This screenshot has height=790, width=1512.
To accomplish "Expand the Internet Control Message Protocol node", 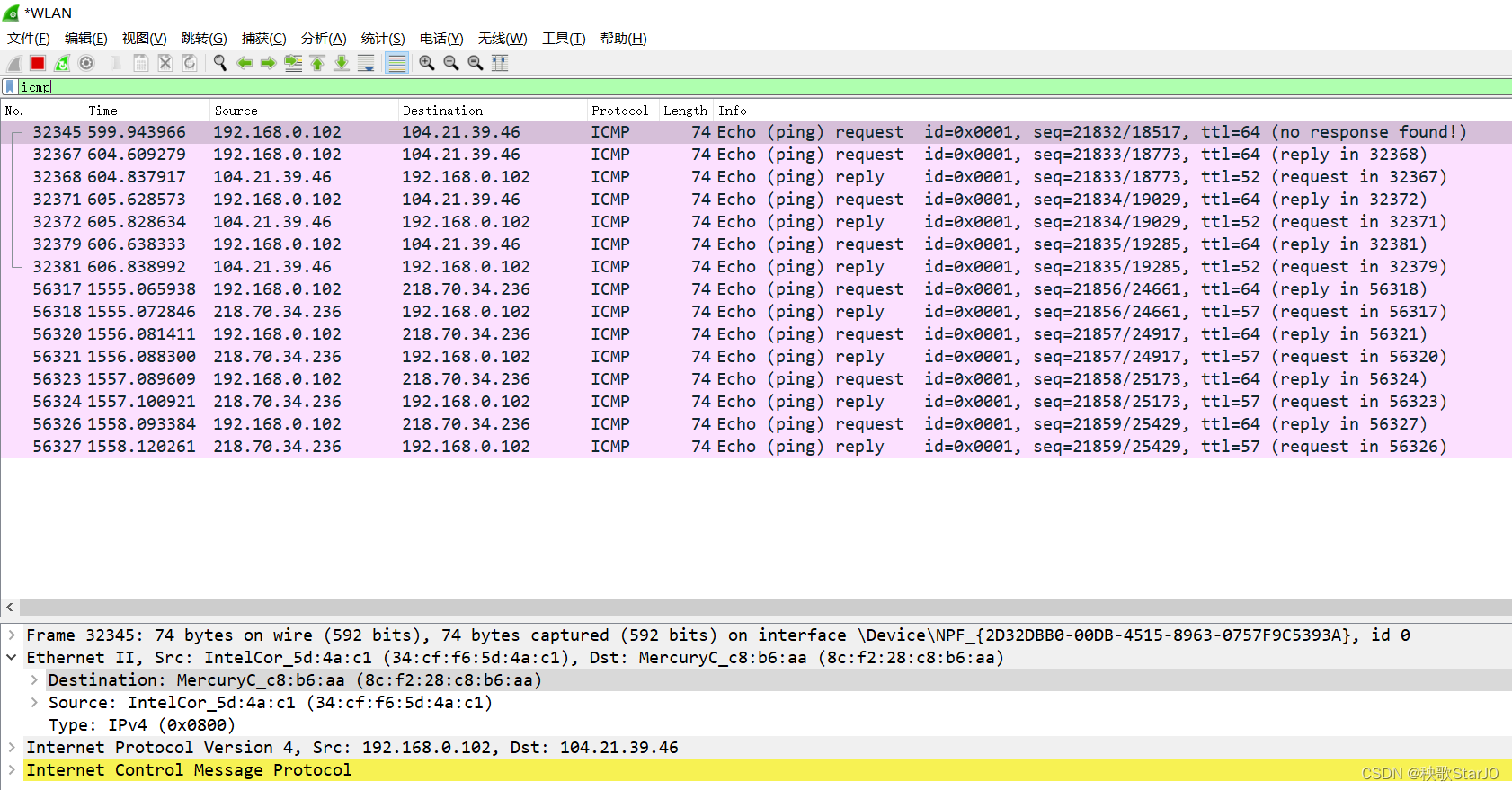I will point(12,770).
